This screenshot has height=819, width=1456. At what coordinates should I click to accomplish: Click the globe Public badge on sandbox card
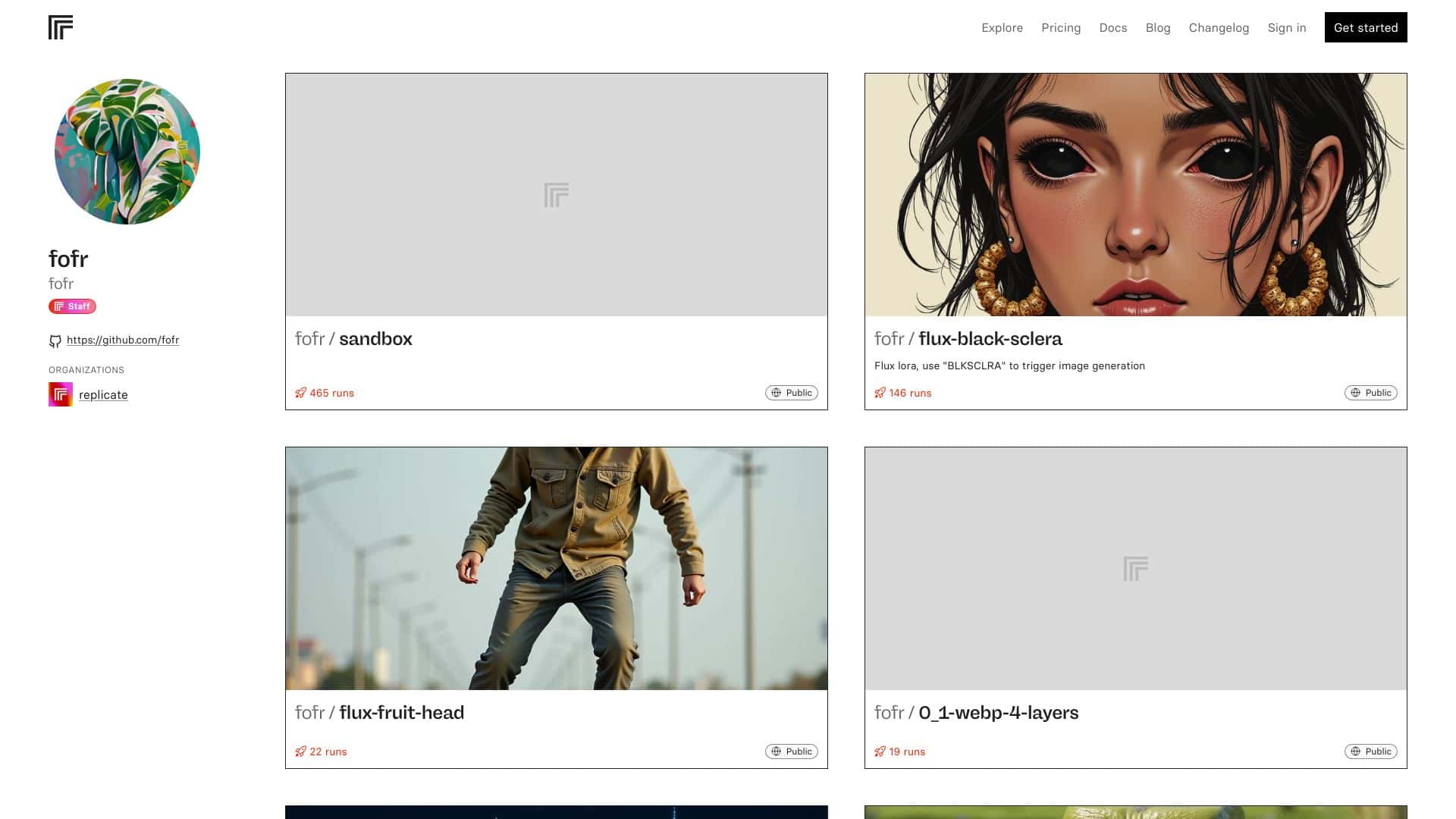coord(791,393)
